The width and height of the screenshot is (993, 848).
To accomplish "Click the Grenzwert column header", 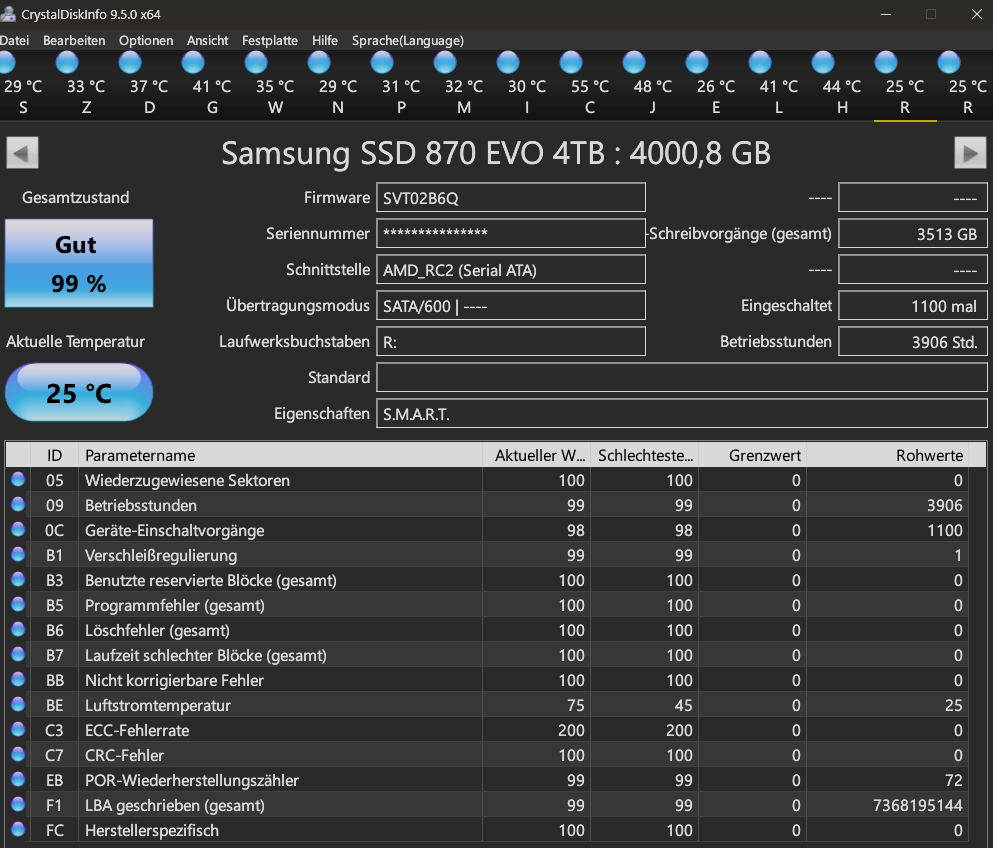I will point(752,455).
